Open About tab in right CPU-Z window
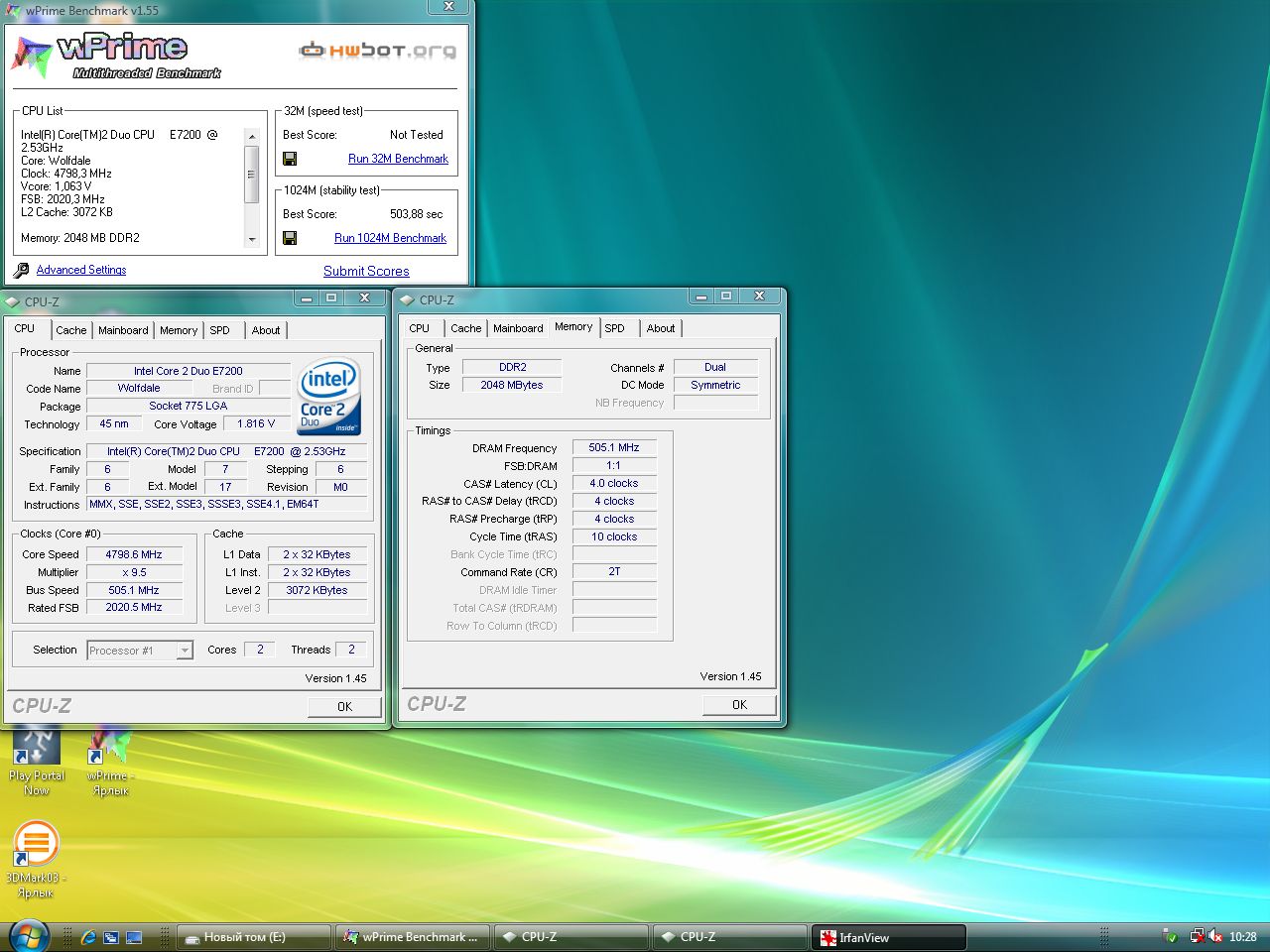The height and width of the screenshot is (952, 1270). [661, 328]
